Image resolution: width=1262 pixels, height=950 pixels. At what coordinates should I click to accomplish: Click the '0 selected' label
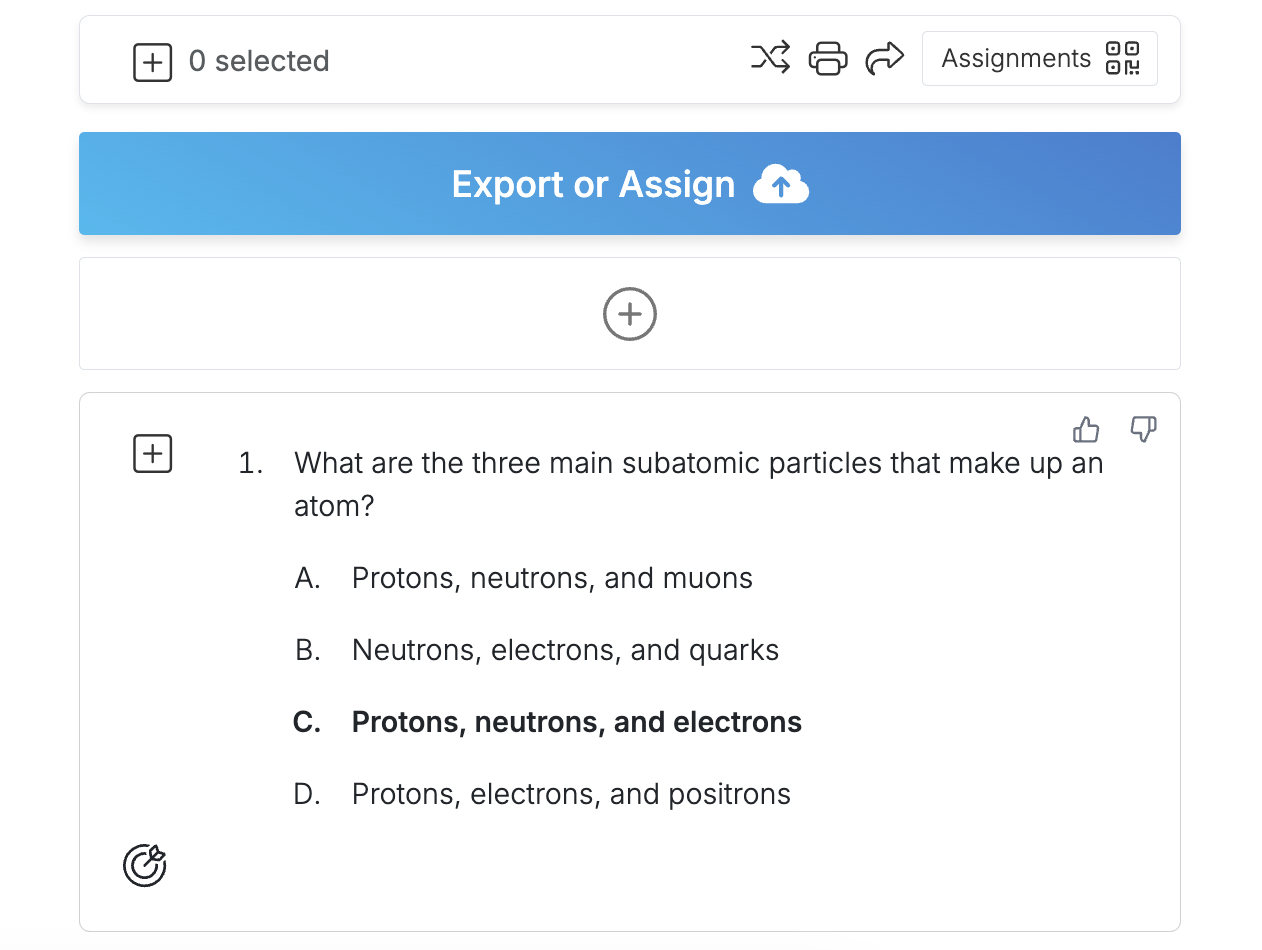(259, 62)
